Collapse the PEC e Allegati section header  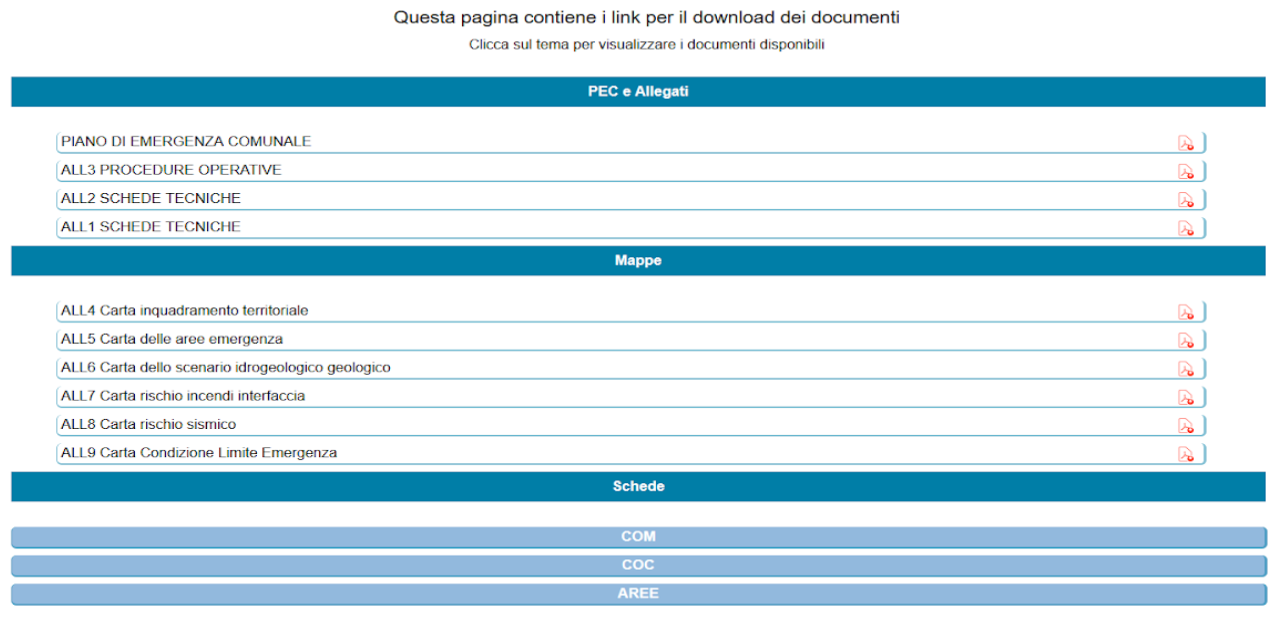pyautogui.click(x=638, y=92)
